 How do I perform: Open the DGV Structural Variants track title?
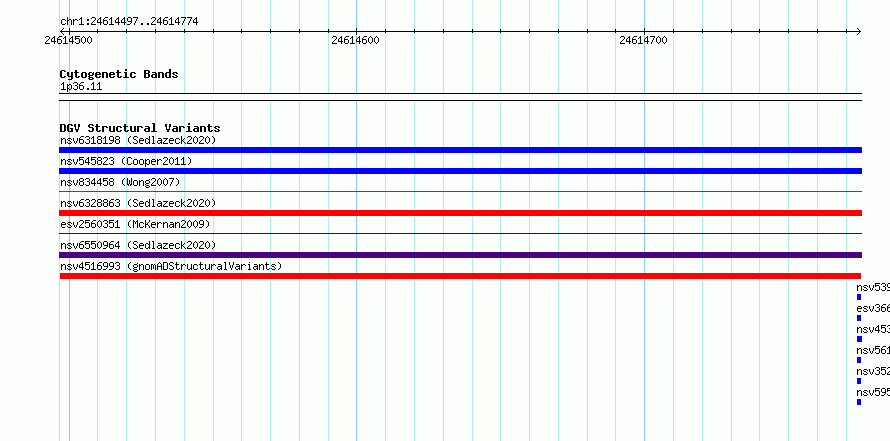click(x=140, y=128)
